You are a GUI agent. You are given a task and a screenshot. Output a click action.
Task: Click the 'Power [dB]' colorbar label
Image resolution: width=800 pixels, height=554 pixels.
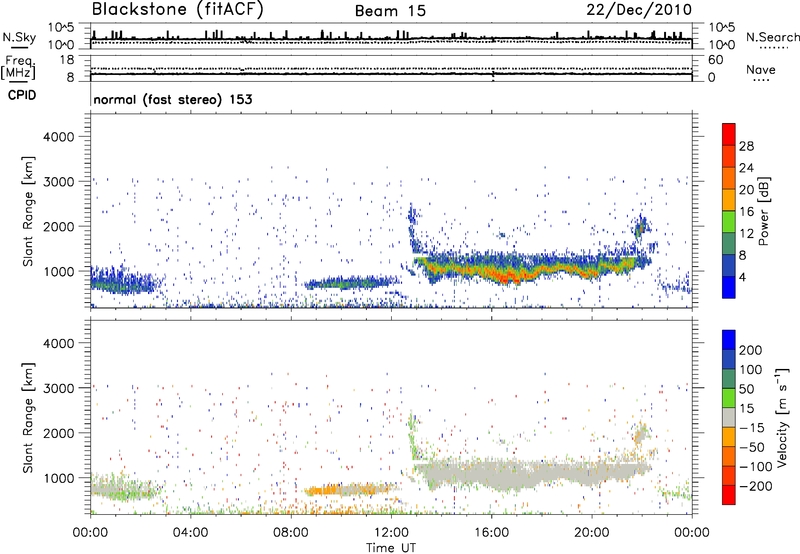pos(763,211)
